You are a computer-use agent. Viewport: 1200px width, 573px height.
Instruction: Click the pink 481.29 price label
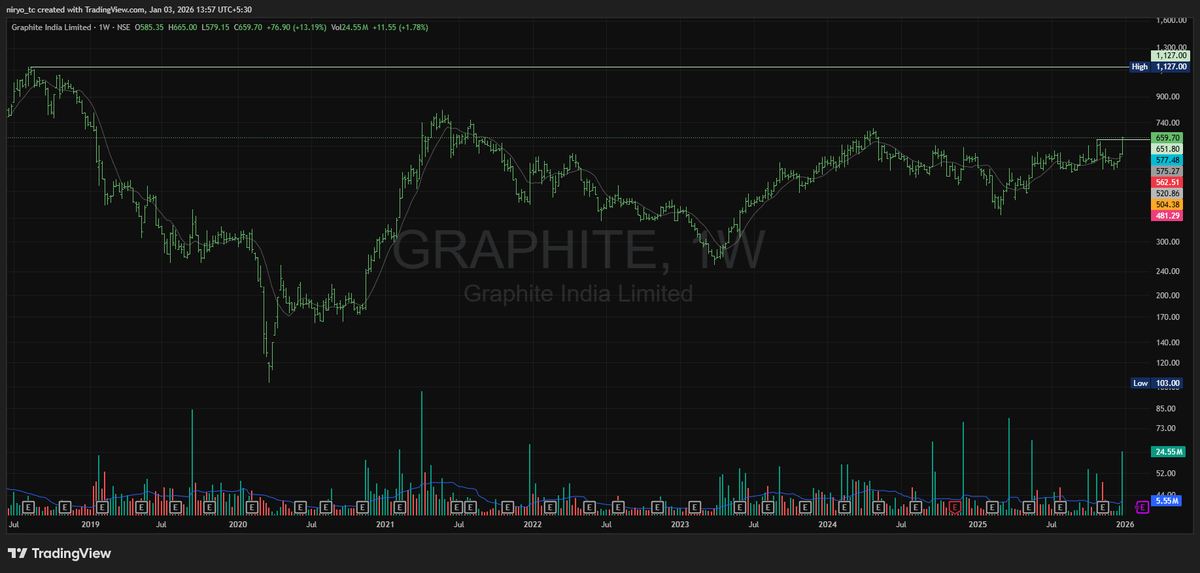(x=1168, y=215)
